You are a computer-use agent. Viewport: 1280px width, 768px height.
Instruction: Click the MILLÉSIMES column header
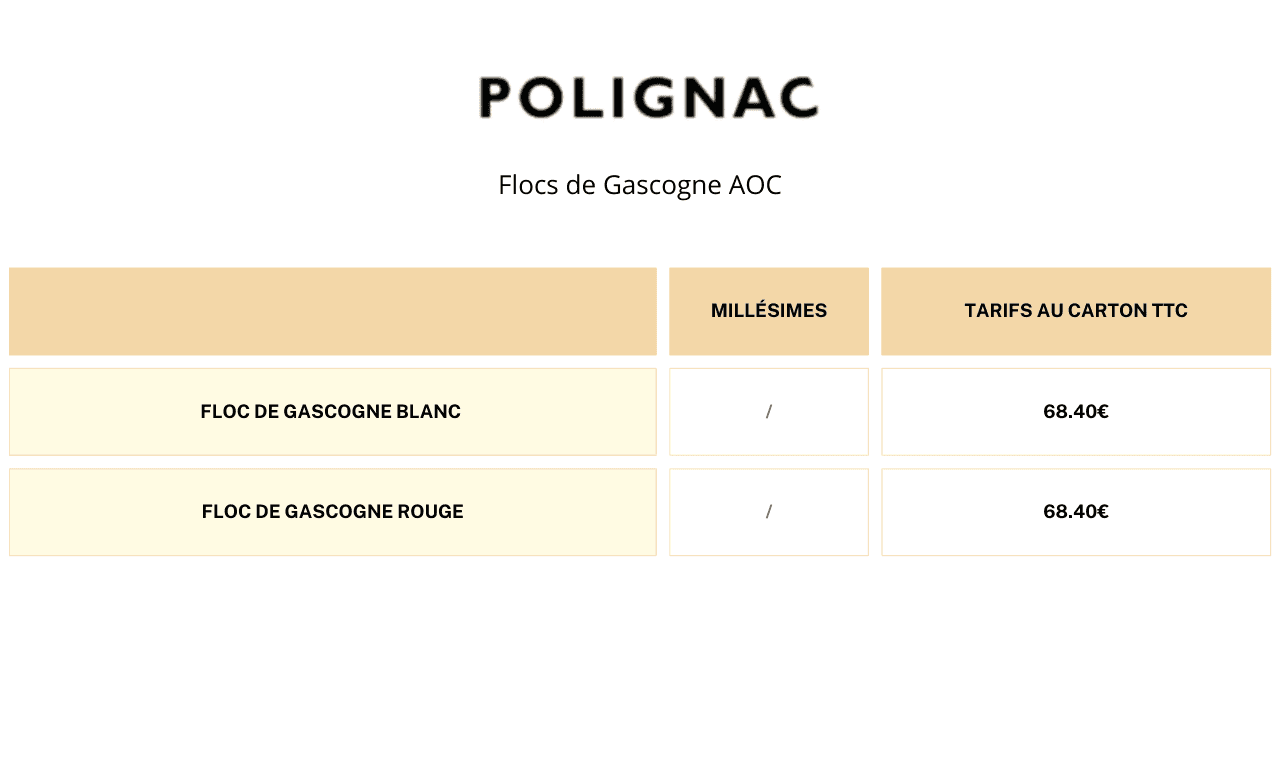(x=769, y=311)
